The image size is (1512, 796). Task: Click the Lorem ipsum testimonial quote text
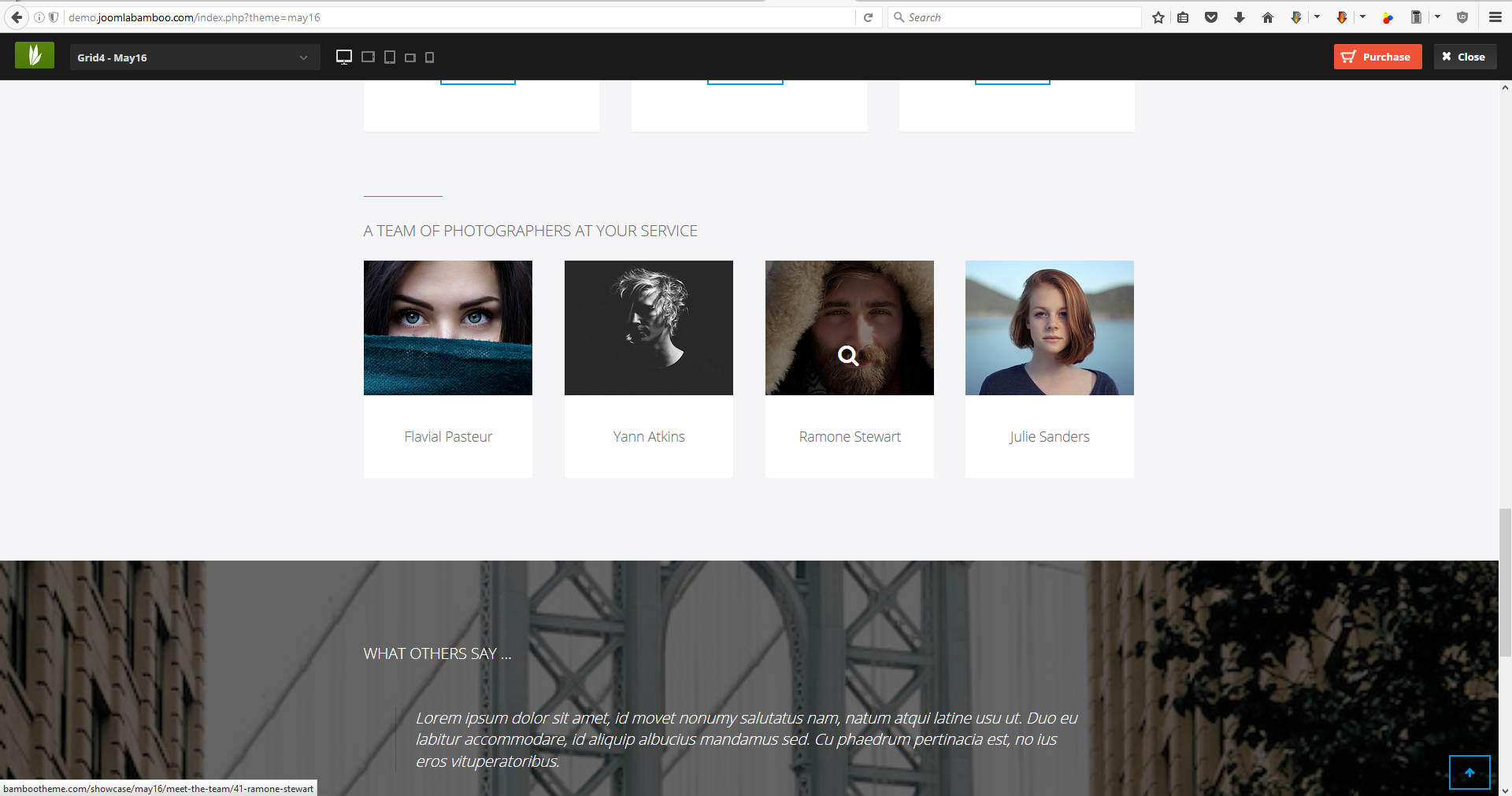tap(746, 739)
